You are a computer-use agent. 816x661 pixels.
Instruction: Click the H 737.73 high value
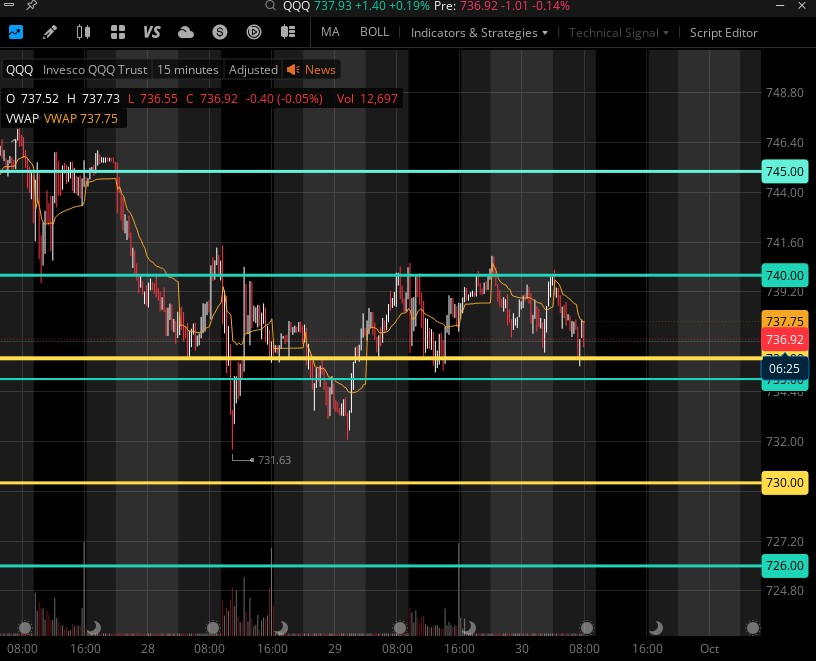pos(93,99)
